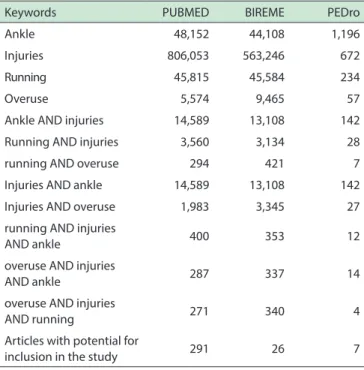The image size is (364, 370).
Task: Select BIREME value 340 in last overuse row
Action: click(274, 311)
